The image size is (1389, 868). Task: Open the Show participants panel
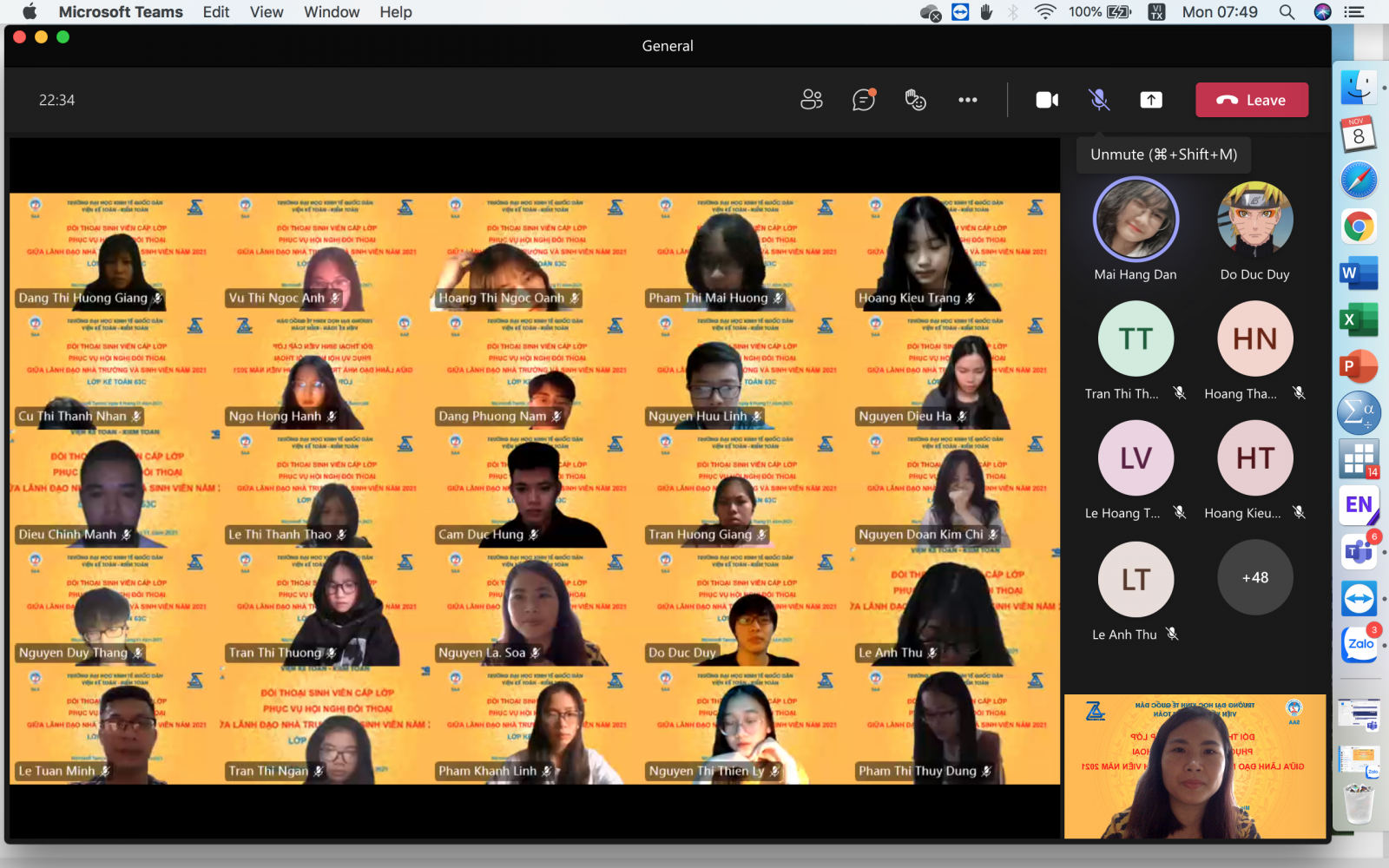(x=811, y=100)
